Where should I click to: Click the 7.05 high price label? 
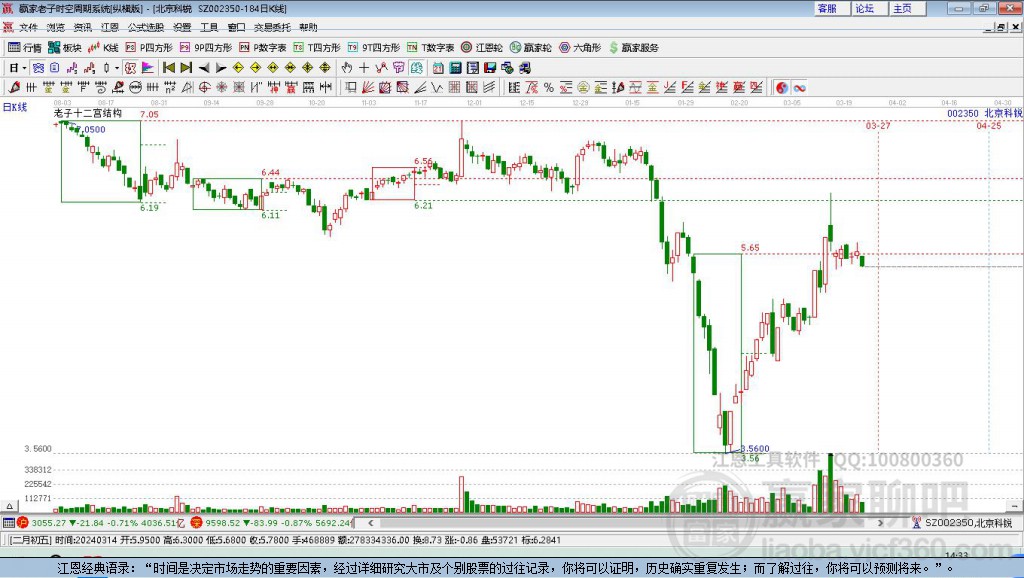[x=150, y=114]
